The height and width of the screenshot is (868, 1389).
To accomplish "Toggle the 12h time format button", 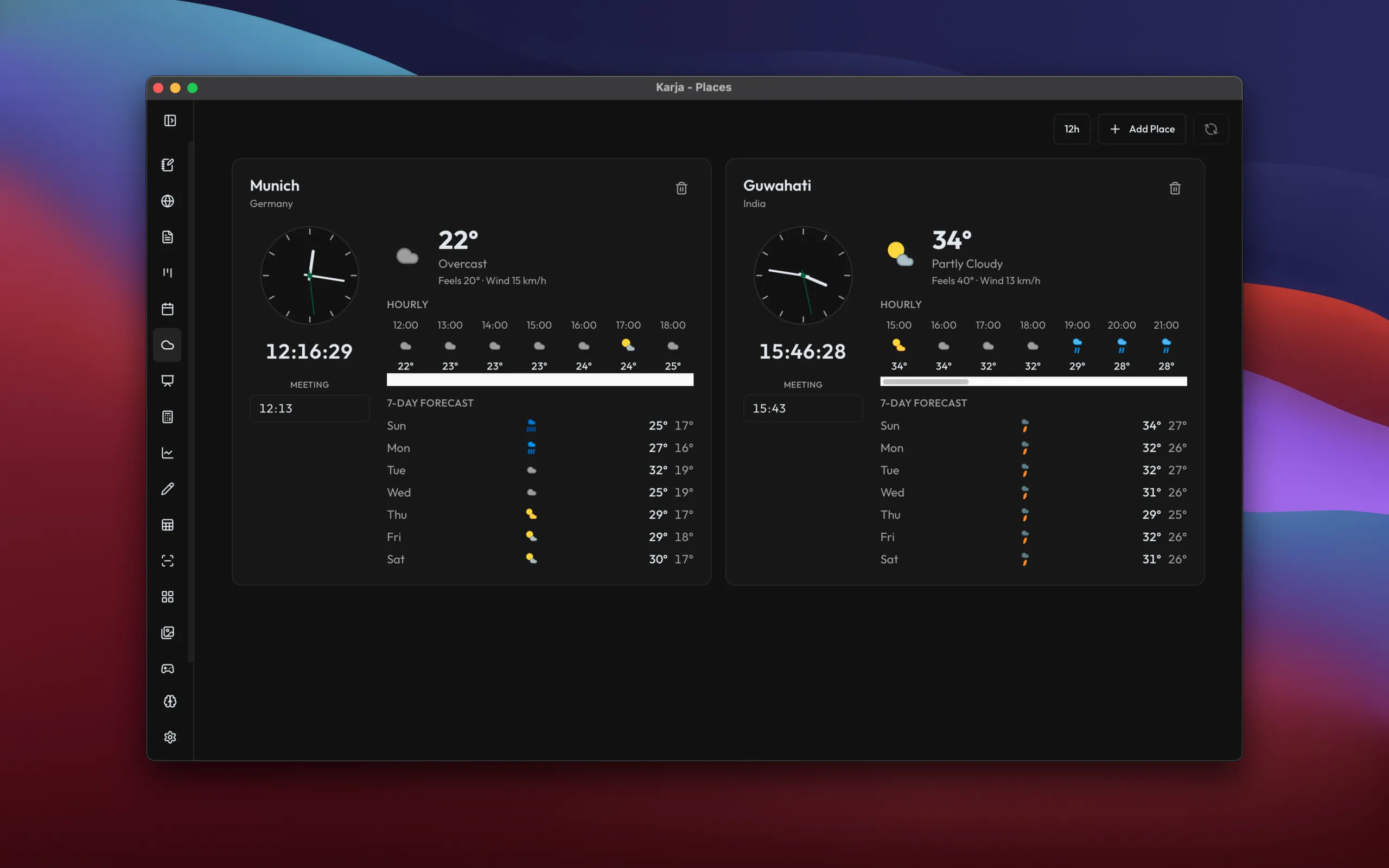I will point(1072,129).
